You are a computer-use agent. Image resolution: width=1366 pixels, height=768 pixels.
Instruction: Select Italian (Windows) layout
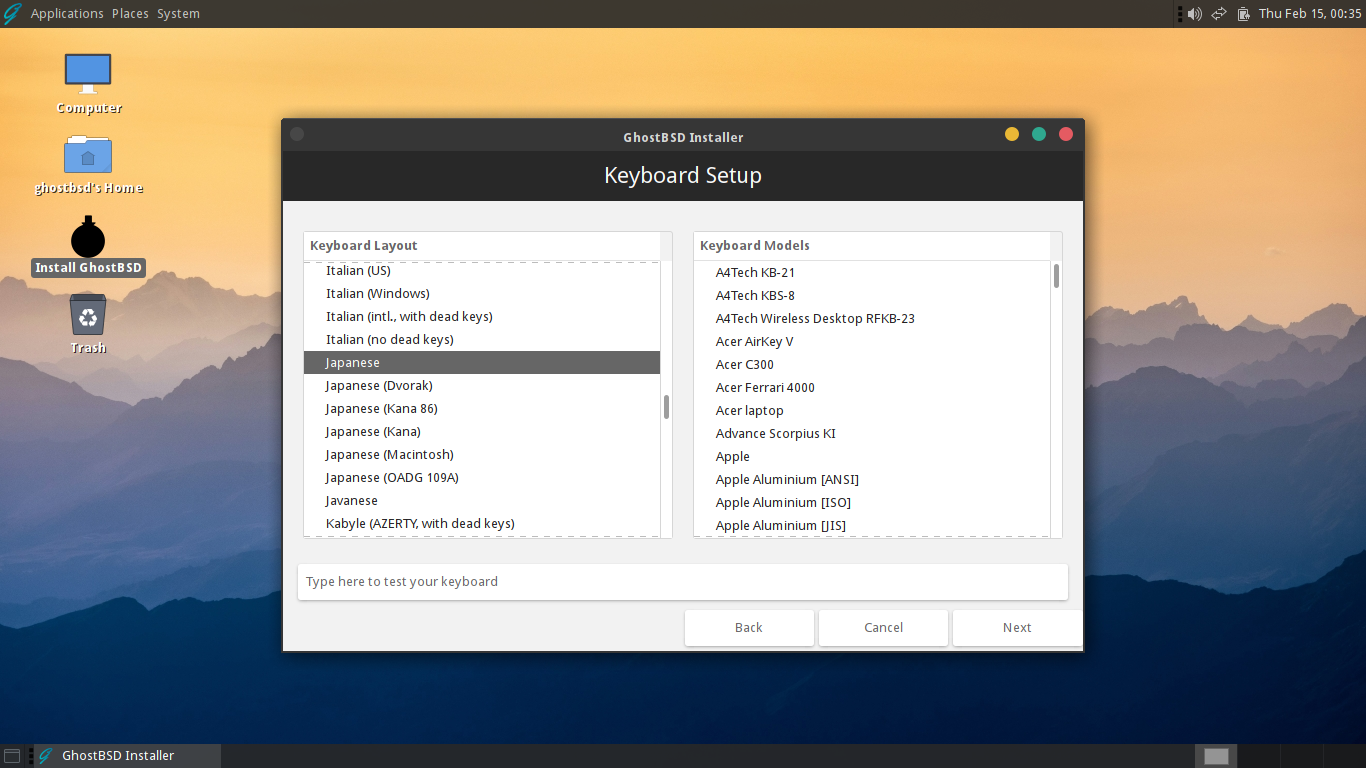(x=482, y=294)
